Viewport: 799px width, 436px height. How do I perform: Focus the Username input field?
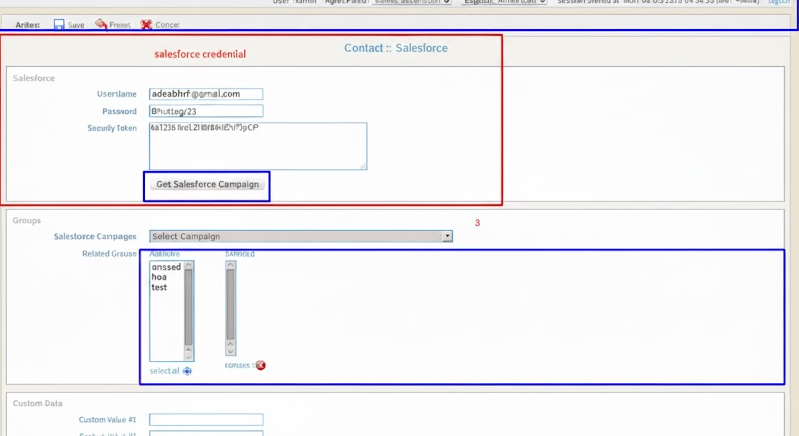click(x=206, y=94)
